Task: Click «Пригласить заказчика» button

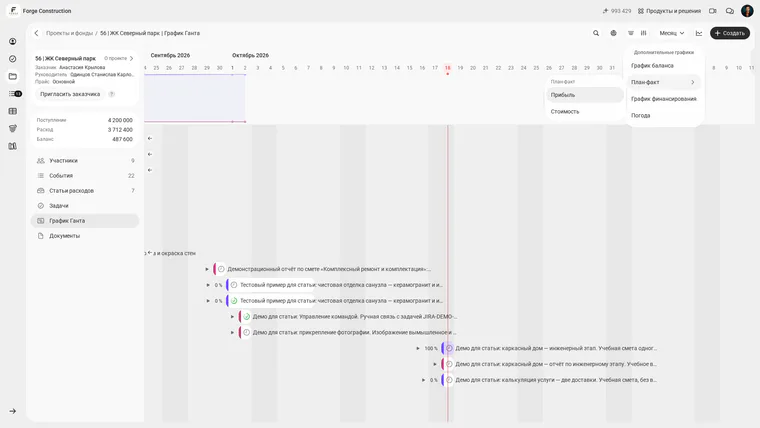Action: tap(70, 94)
